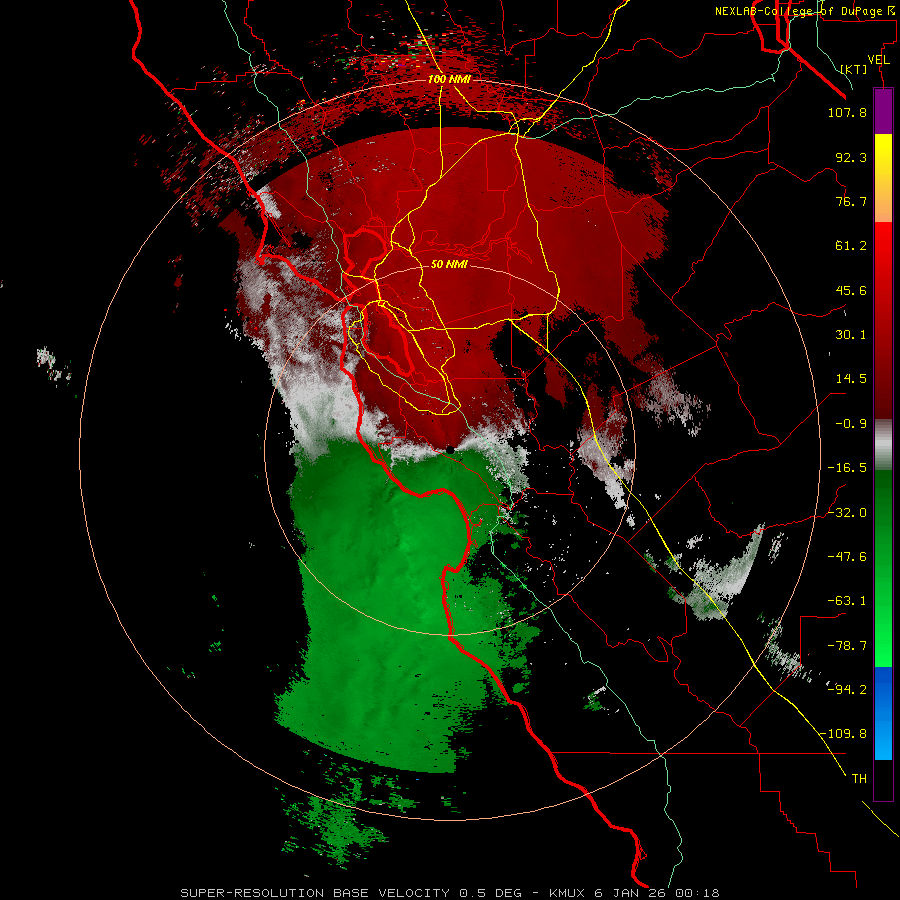900x900 pixels.
Task: Select the -16.5 velocity scale value
Action: [847, 468]
